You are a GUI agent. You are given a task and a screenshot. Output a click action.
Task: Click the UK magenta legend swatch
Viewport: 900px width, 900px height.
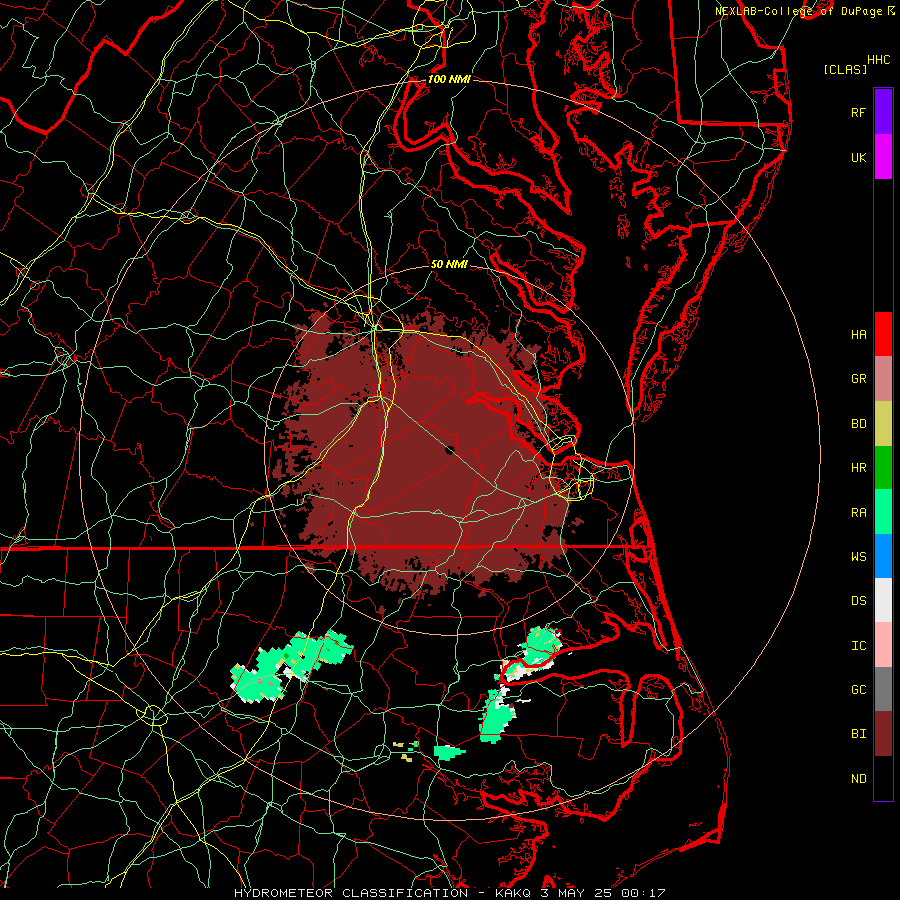883,157
